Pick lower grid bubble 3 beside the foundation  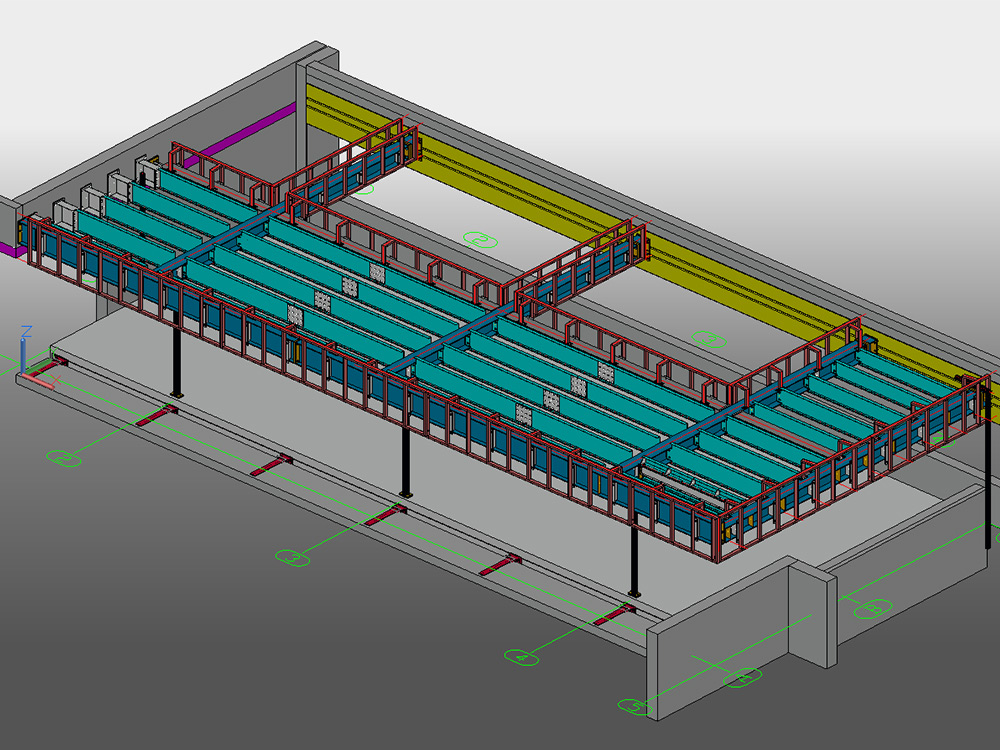click(293, 557)
